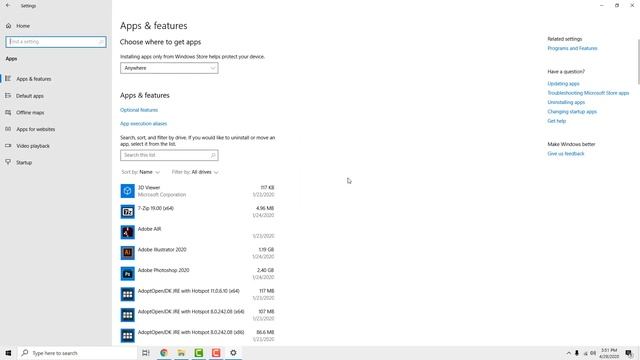Open the Give us feedback link

coord(566,153)
